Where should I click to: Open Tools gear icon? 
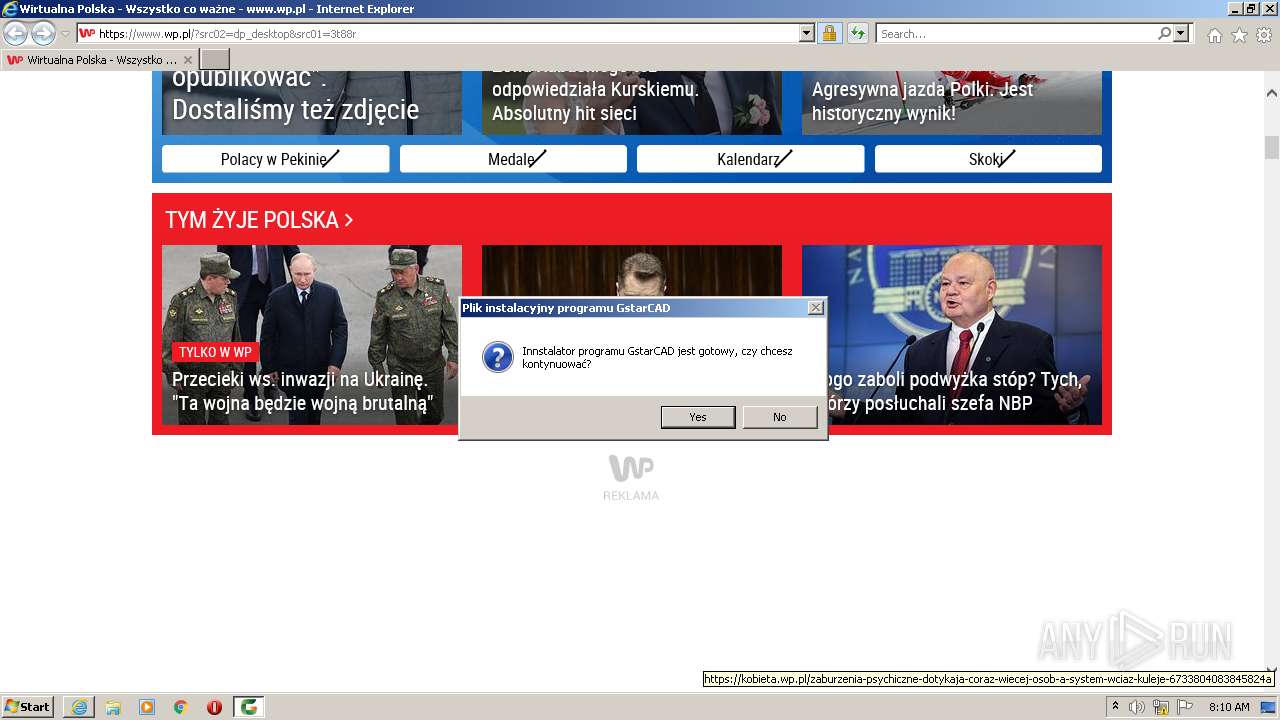point(1264,35)
